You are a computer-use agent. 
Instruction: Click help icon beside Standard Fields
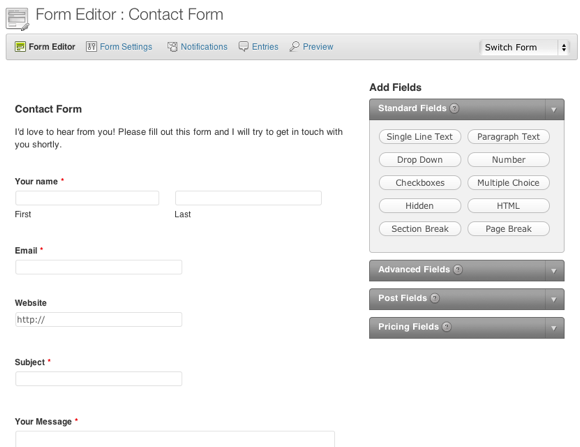pos(454,108)
